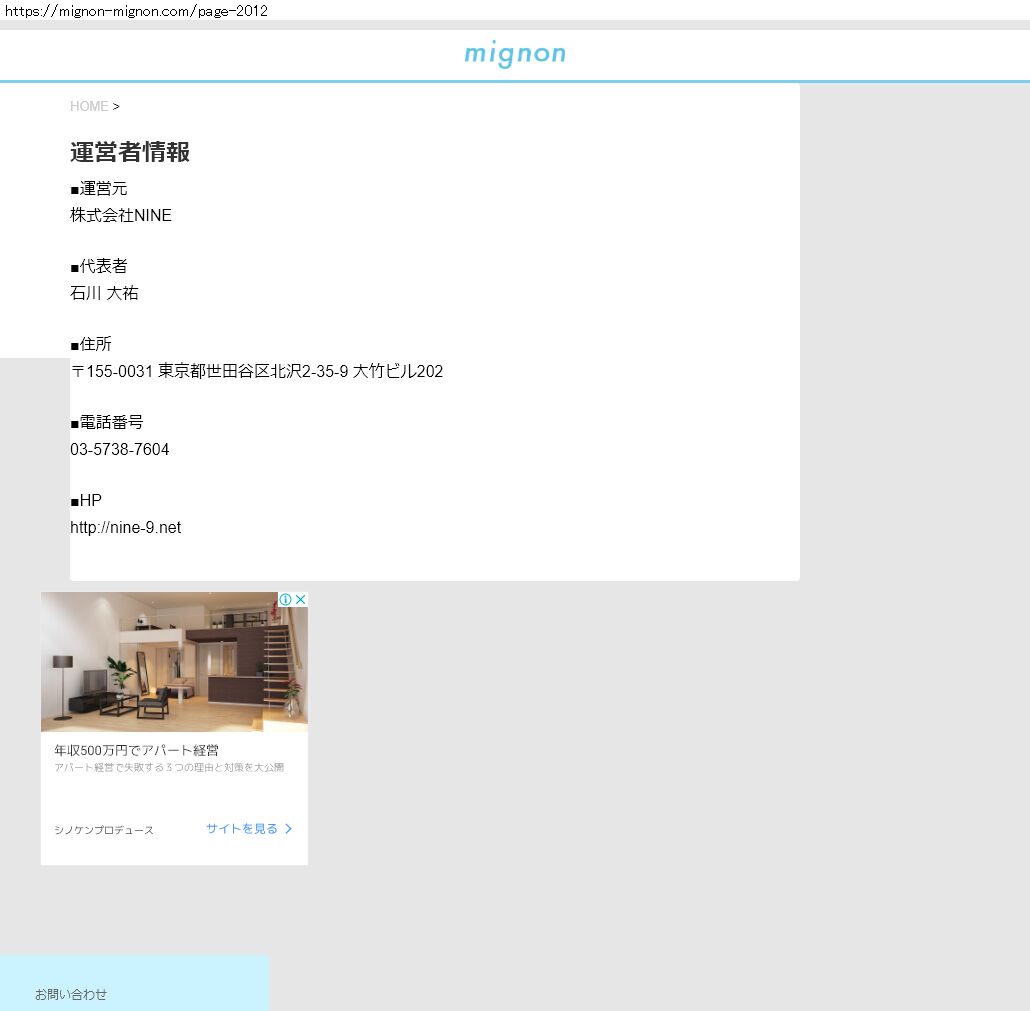Go to HOME via the breadcrumb
The width and height of the screenshot is (1030, 1011).
89,106
